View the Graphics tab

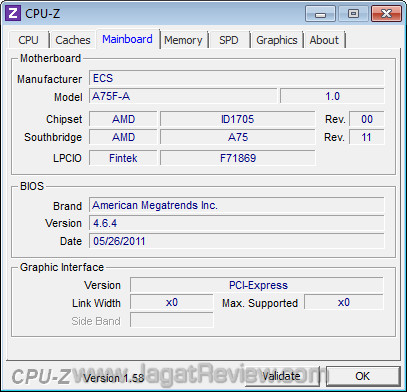277,40
